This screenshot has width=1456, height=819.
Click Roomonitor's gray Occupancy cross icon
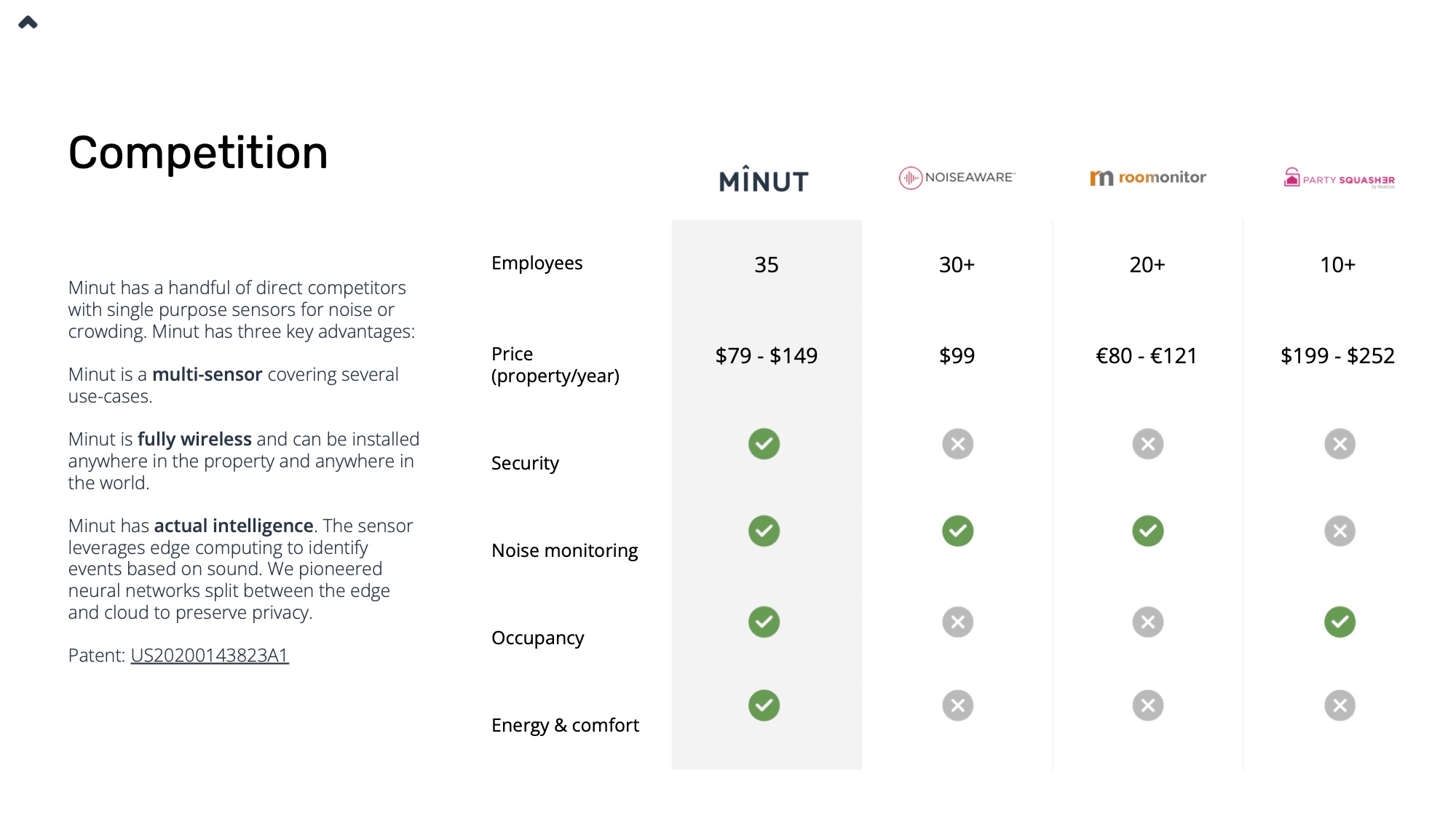click(1147, 622)
